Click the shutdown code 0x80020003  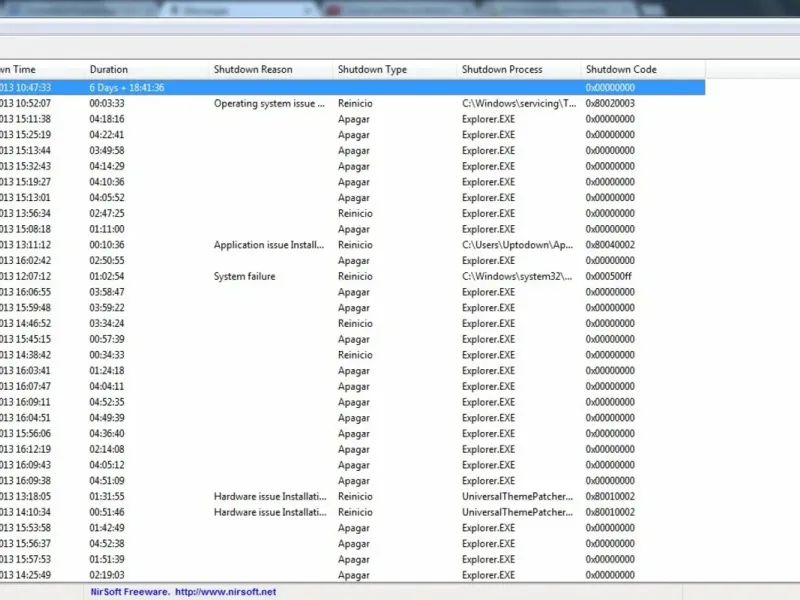click(610, 104)
